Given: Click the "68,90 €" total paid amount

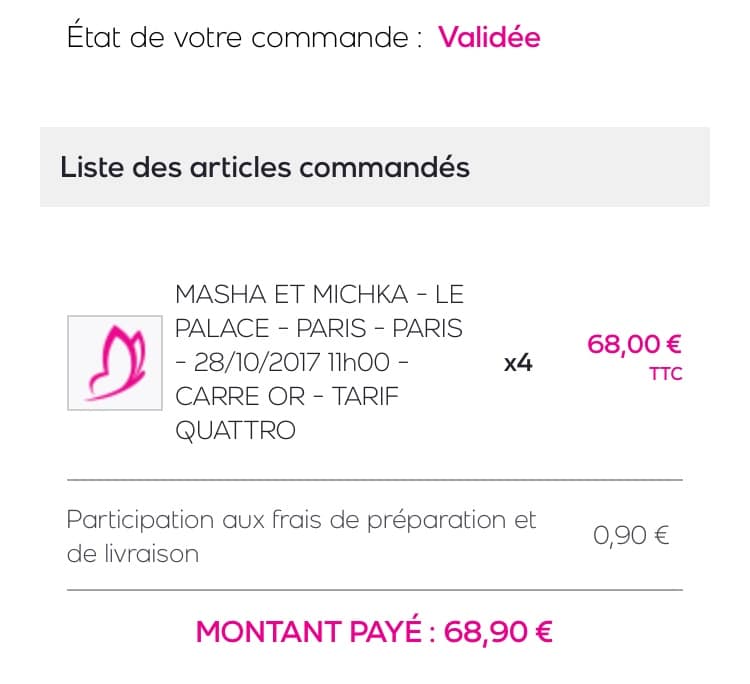Looking at the screenshot, I should tap(498, 633).
